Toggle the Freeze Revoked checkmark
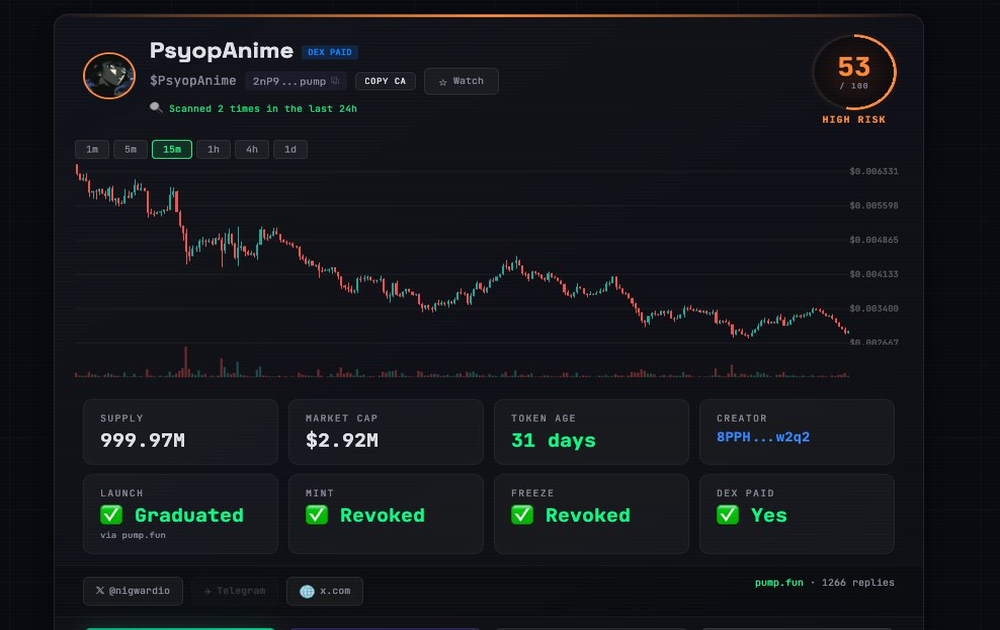This screenshot has height=630, width=1000. tap(522, 516)
